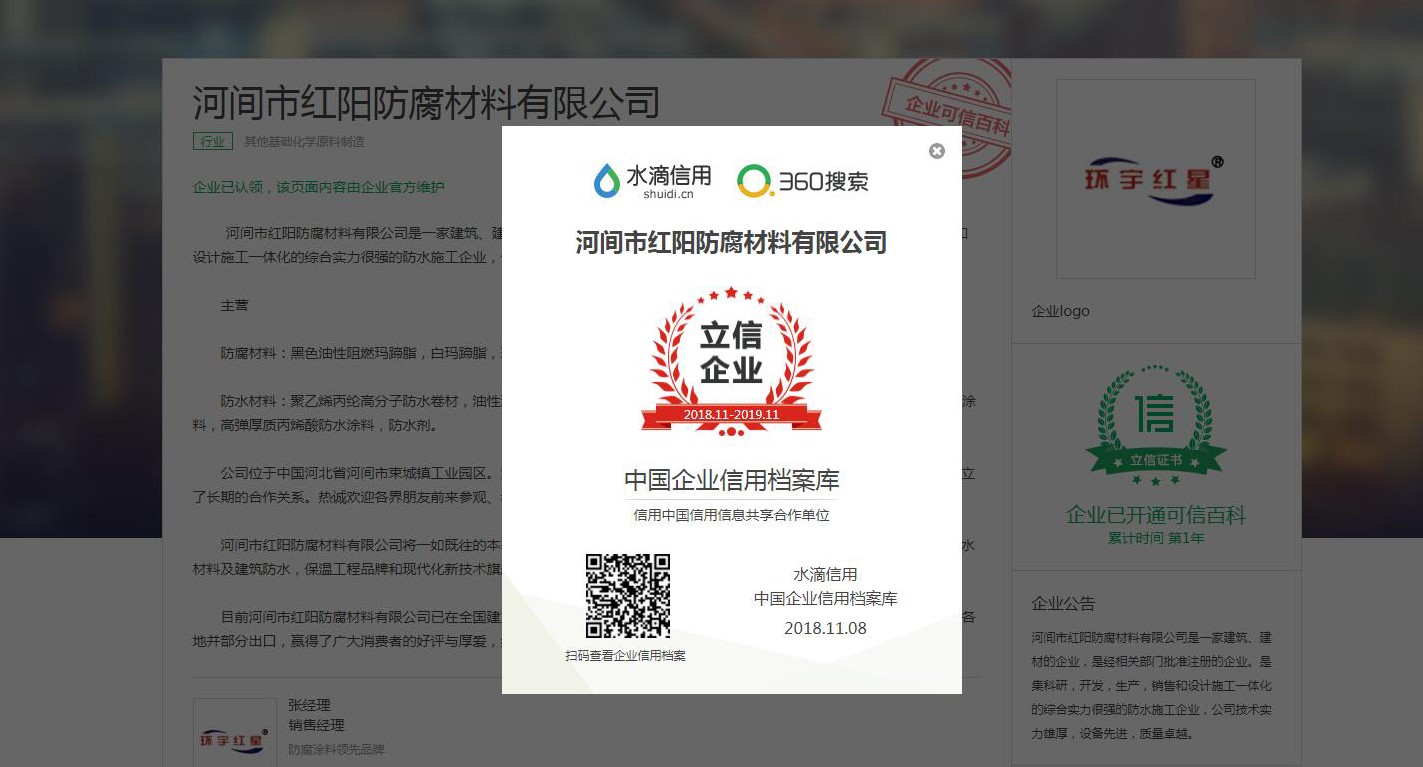This screenshot has height=767, width=1423.
Task: Close the credit certificate popup
Action: (x=936, y=151)
